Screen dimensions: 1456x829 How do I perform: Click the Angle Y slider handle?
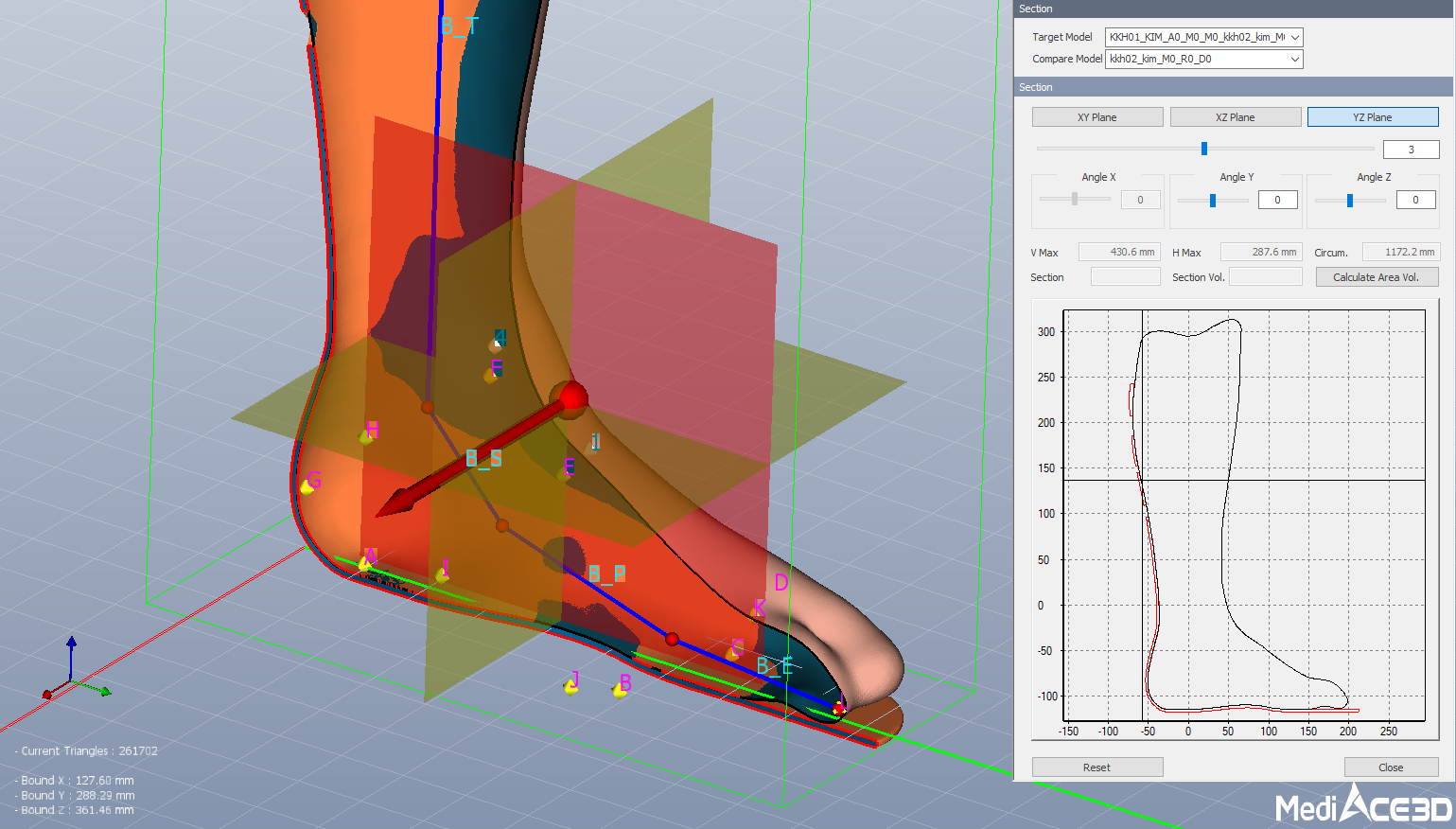[1213, 201]
